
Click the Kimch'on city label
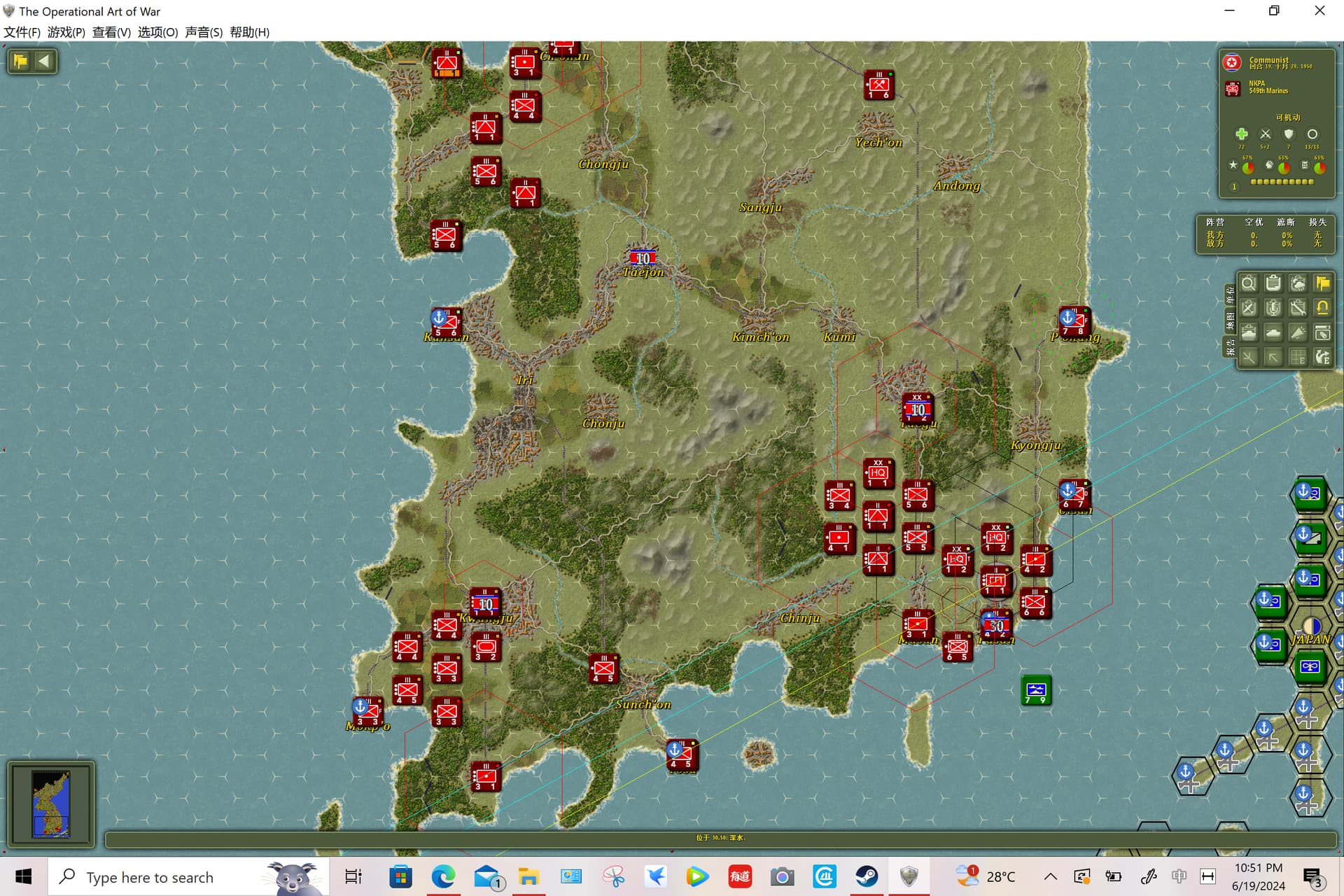click(760, 337)
